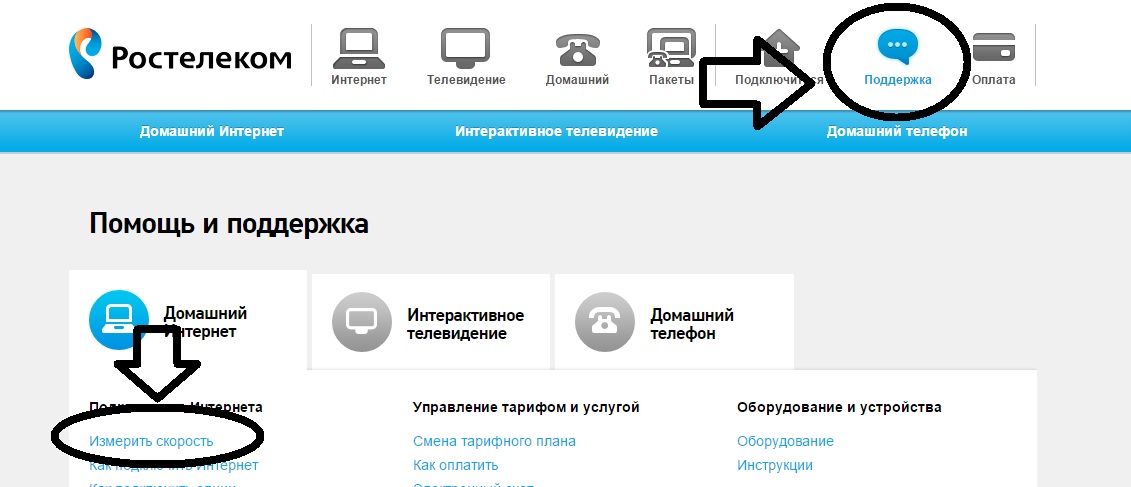Click the Оборудование и устройства heading

pos(839,408)
